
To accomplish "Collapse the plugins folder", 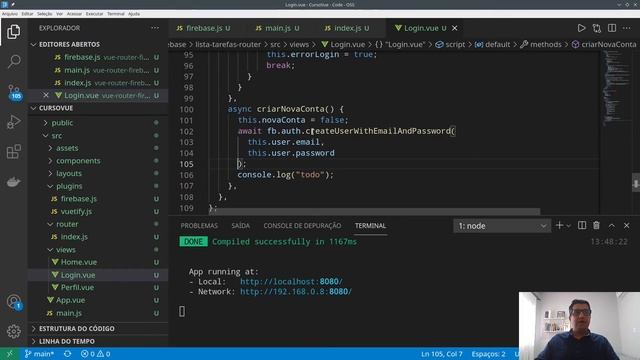I will [69, 186].
